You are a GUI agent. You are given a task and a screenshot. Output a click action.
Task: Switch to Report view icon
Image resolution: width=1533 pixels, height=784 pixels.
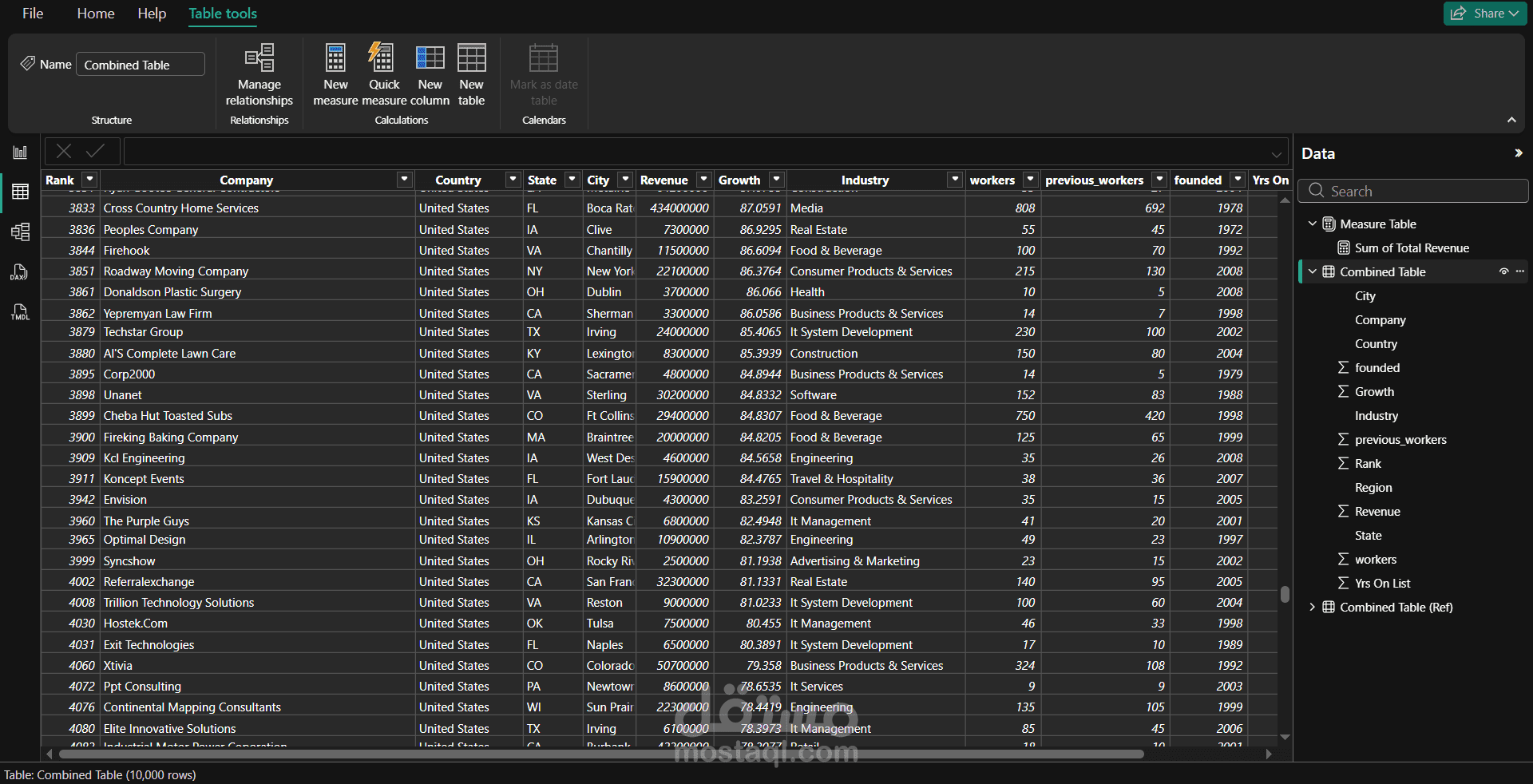click(20, 152)
